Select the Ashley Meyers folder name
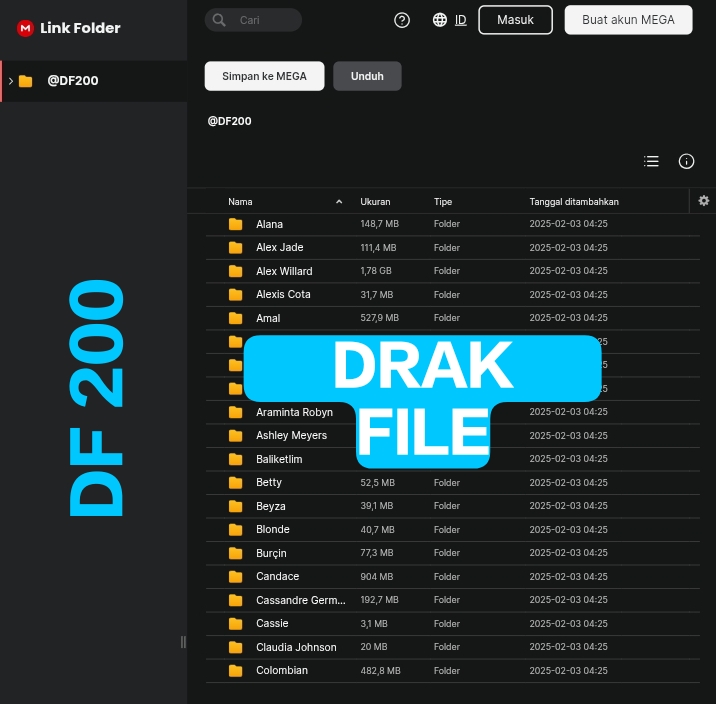This screenshot has height=704, width=716. coord(291,436)
